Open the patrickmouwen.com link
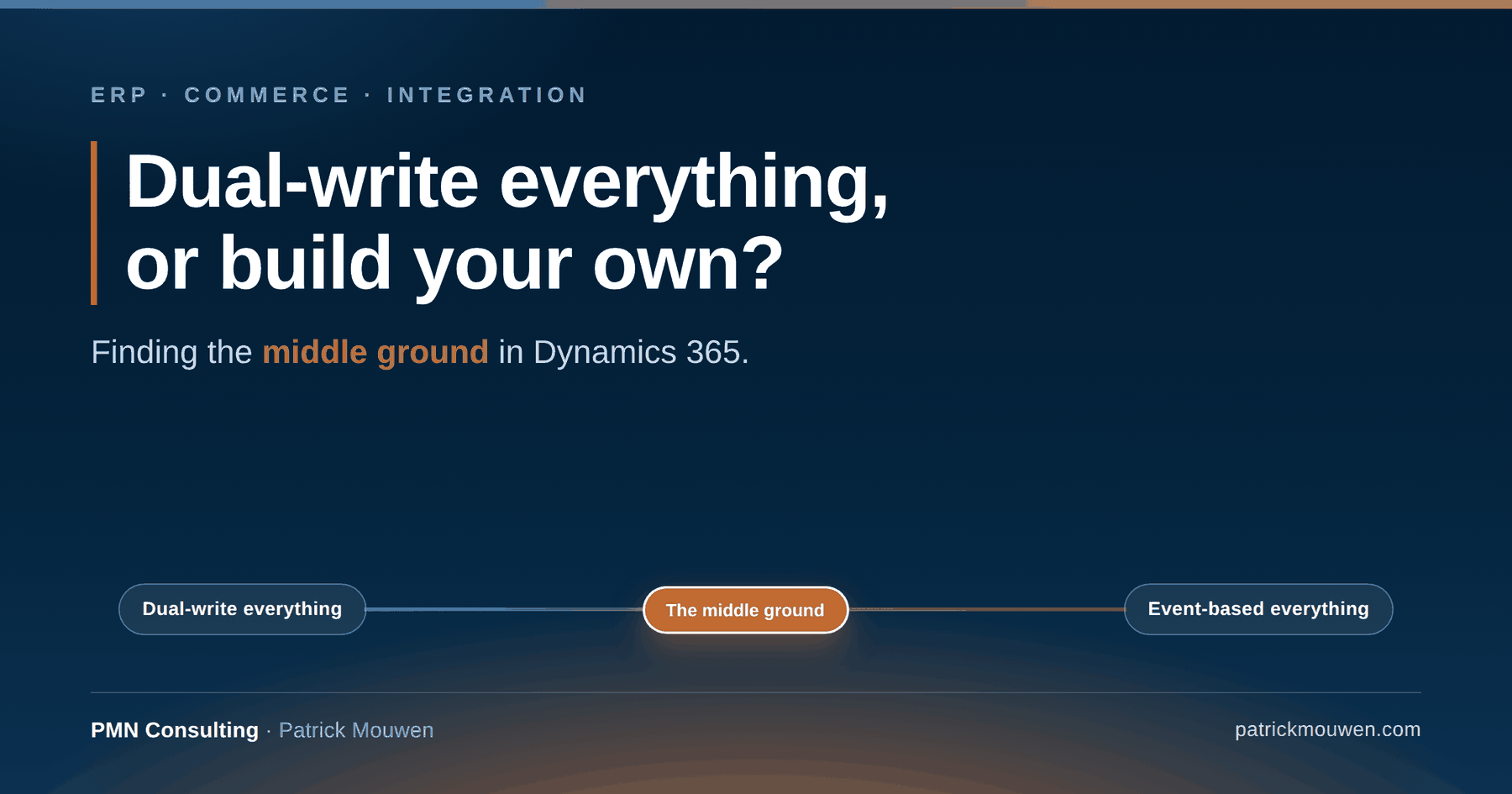1512x794 pixels. [x=1327, y=729]
